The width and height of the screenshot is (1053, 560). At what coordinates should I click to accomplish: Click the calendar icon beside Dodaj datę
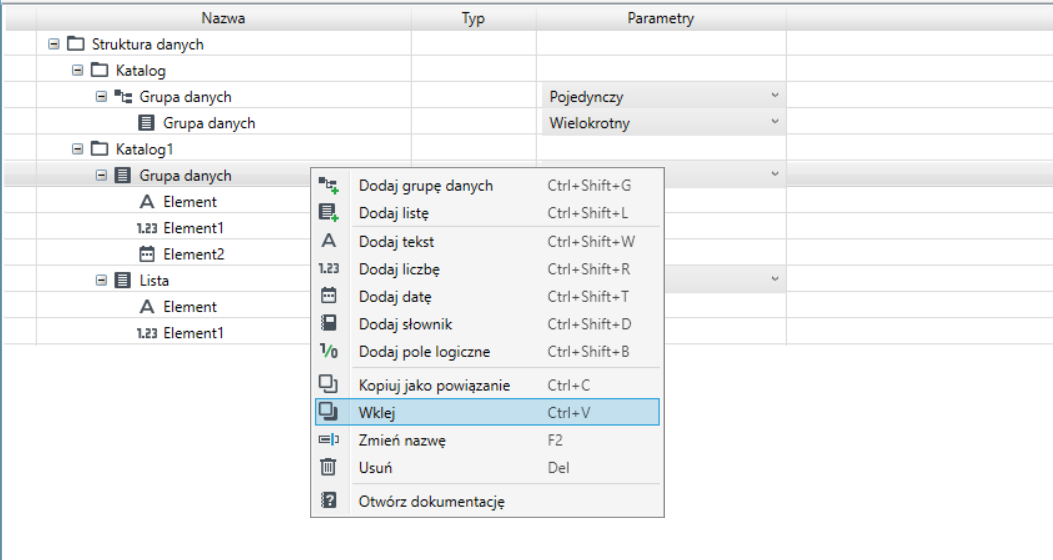(x=328, y=296)
